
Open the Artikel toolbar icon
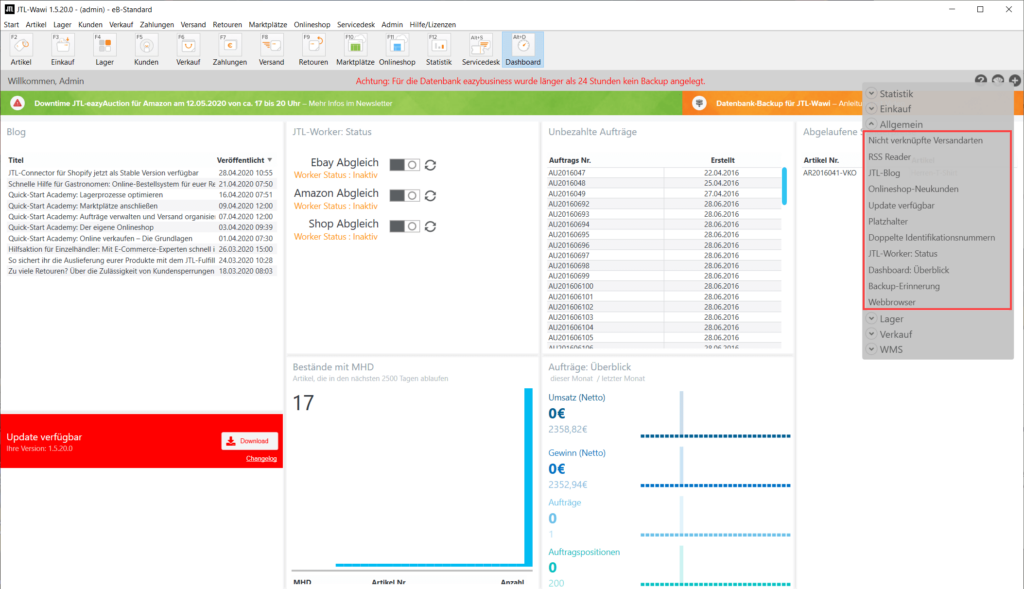tap(21, 48)
